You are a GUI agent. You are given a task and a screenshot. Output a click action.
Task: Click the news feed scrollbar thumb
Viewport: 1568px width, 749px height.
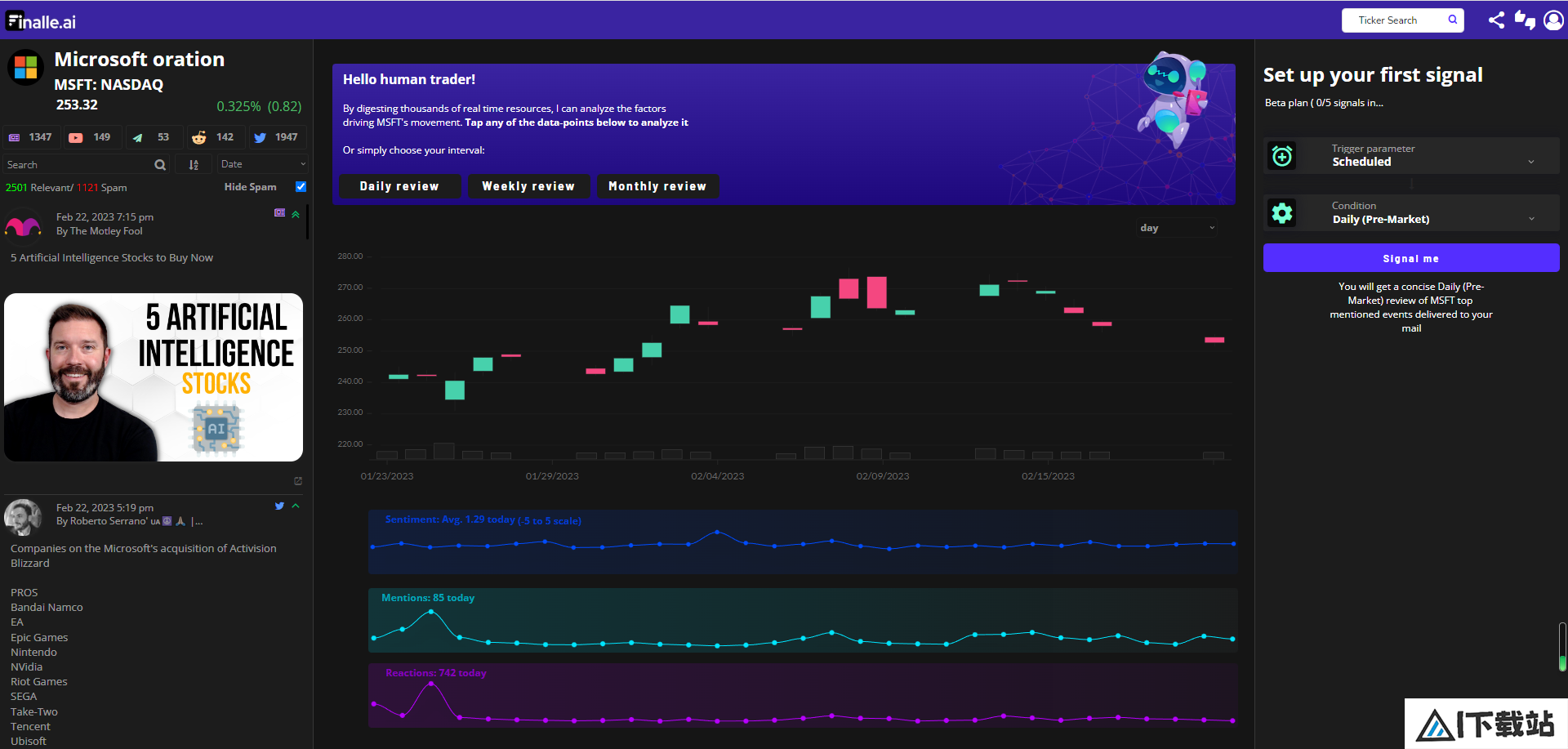click(307, 221)
